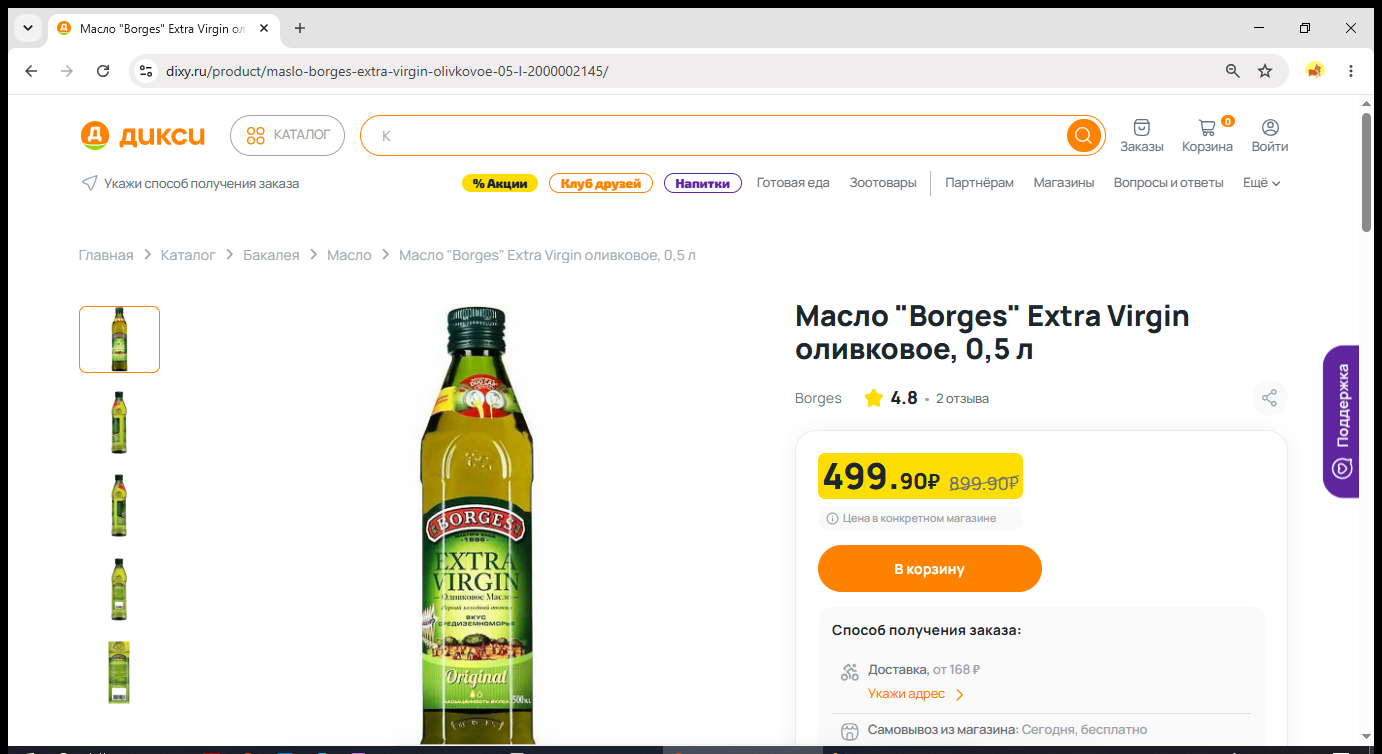Add product with В корзину button

click(929, 569)
